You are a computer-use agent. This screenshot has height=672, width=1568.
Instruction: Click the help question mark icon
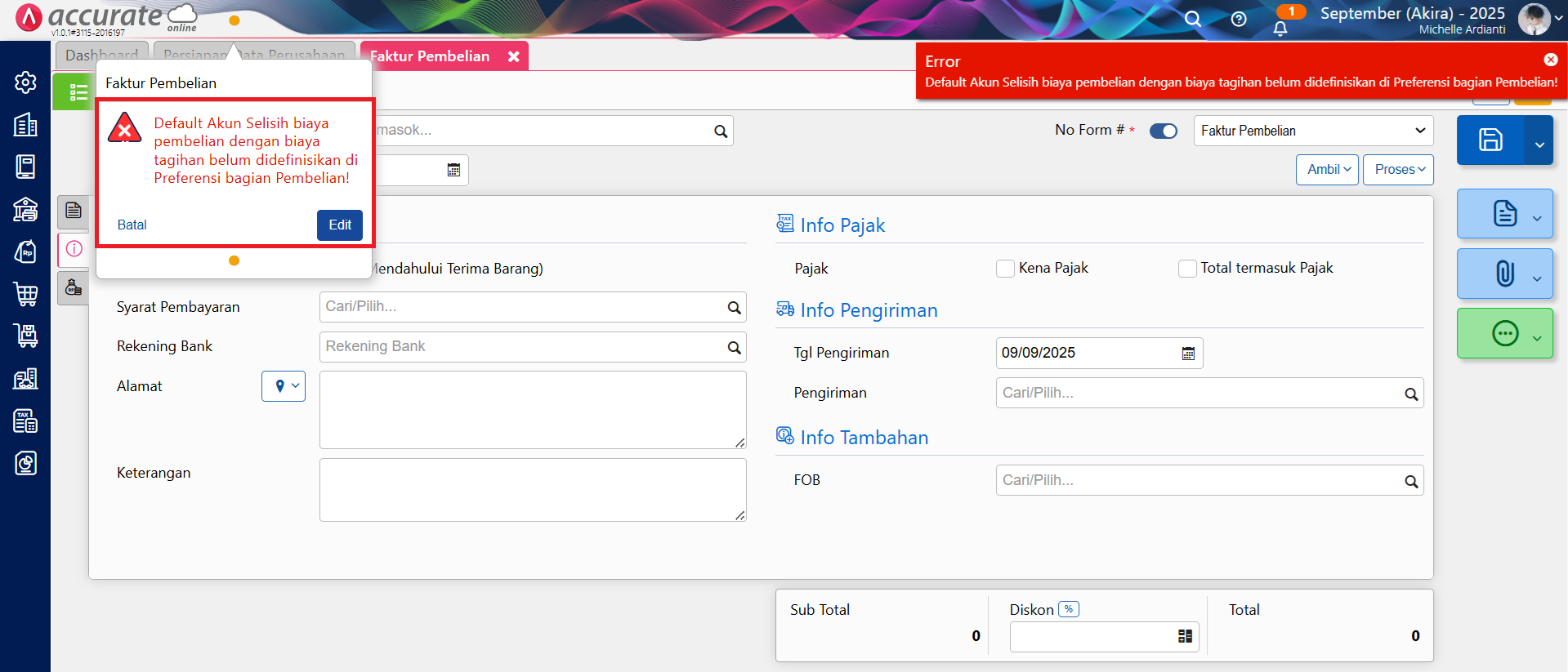click(1239, 19)
